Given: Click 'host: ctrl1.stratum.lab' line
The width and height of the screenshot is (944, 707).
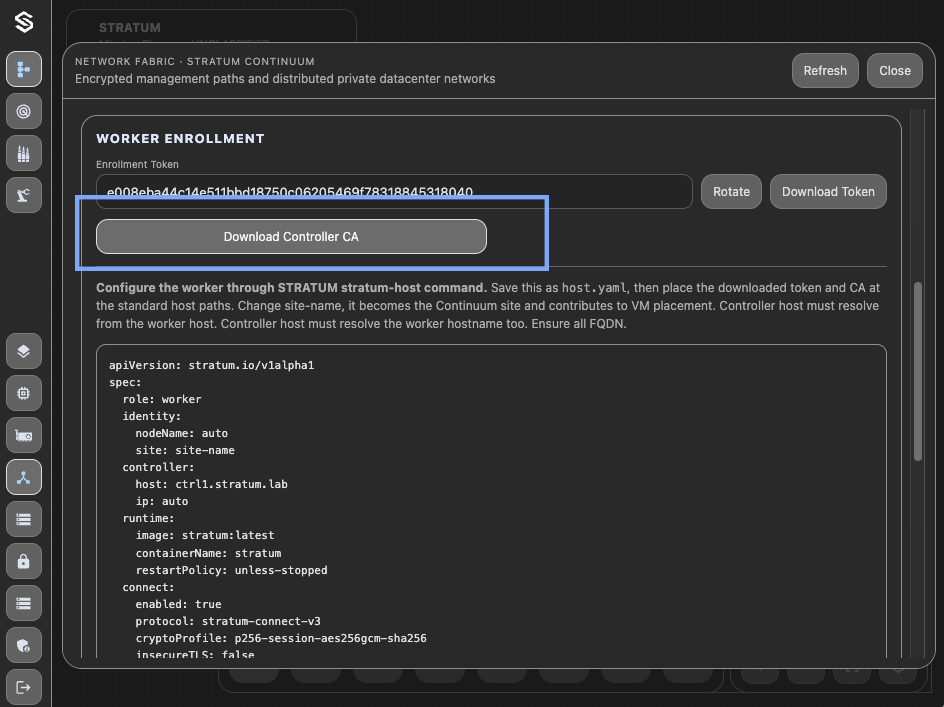Looking at the screenshot, I should point(211,484).
